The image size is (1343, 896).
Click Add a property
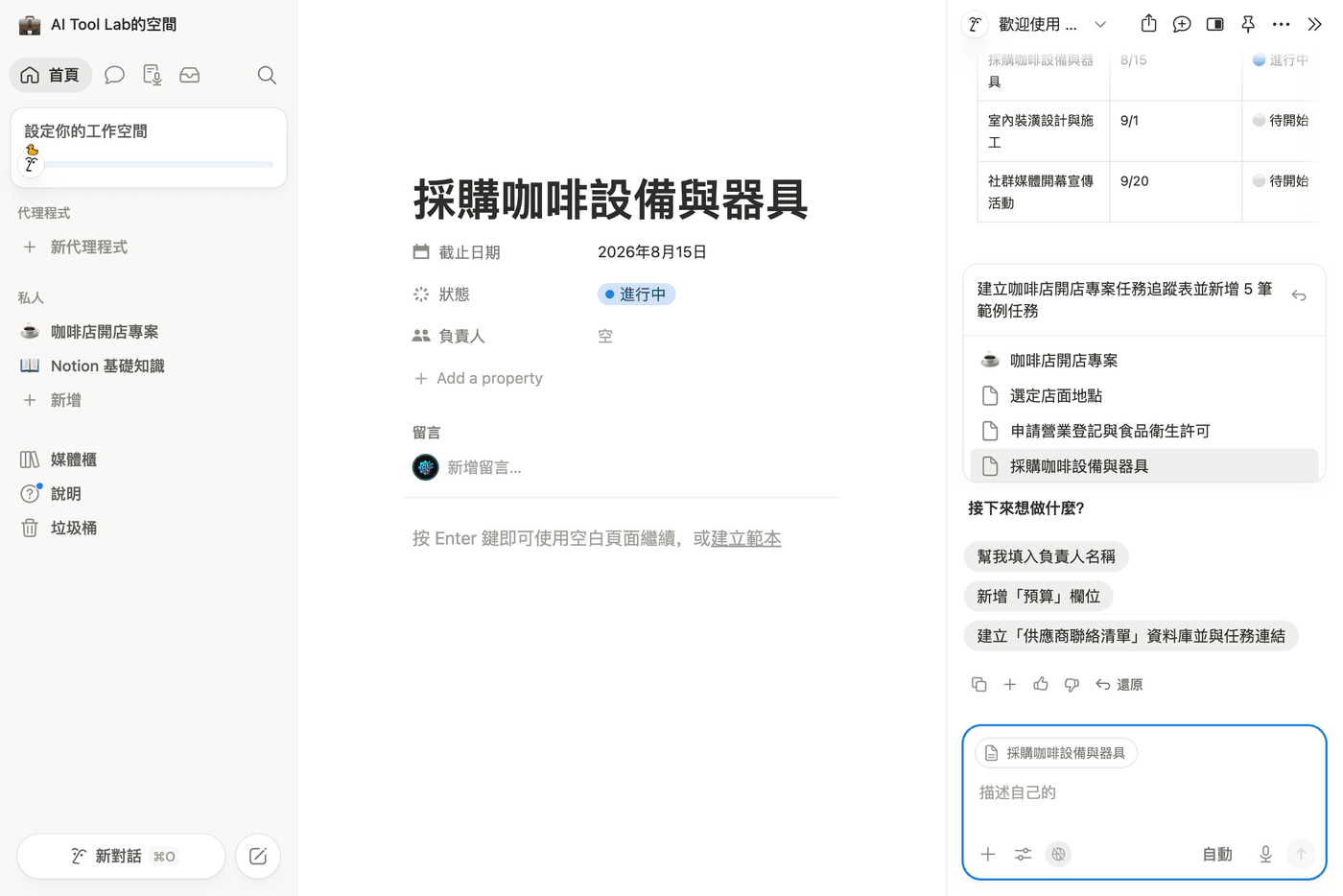click(x=479, y=379)
